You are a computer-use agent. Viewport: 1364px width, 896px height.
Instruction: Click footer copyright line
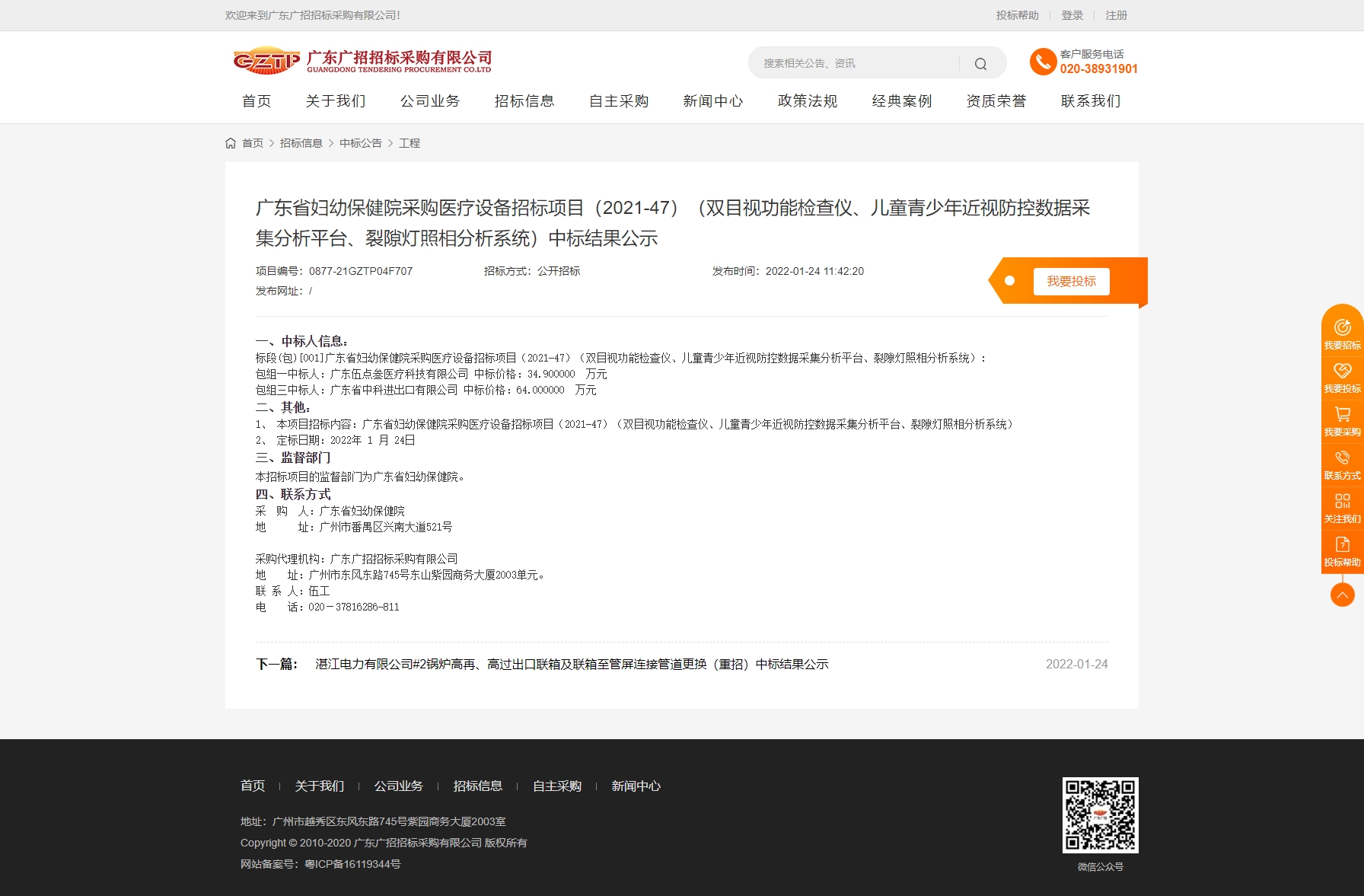pyautogui.click(x=384, y=843)
